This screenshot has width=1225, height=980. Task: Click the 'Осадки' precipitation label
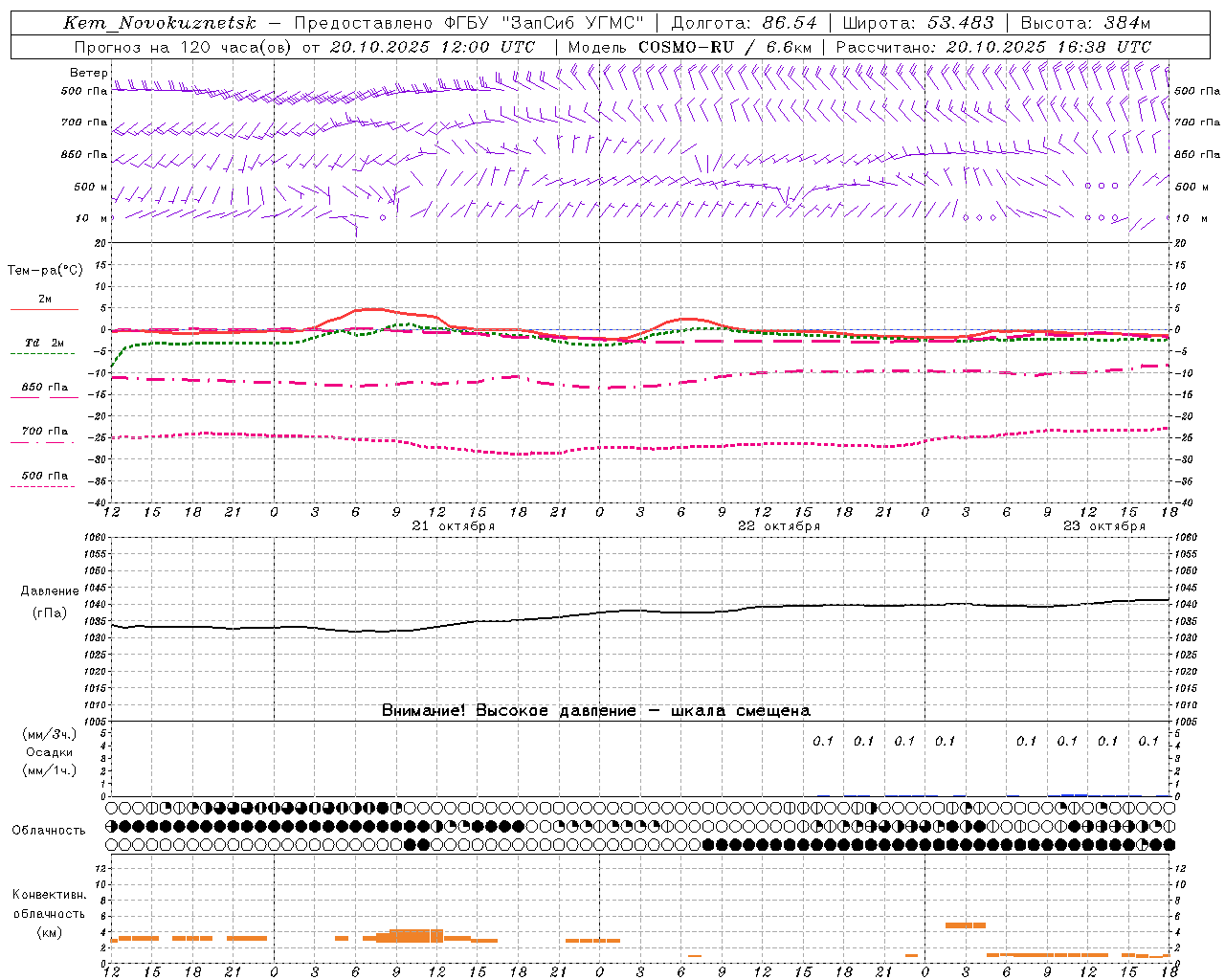coord(50,752)
